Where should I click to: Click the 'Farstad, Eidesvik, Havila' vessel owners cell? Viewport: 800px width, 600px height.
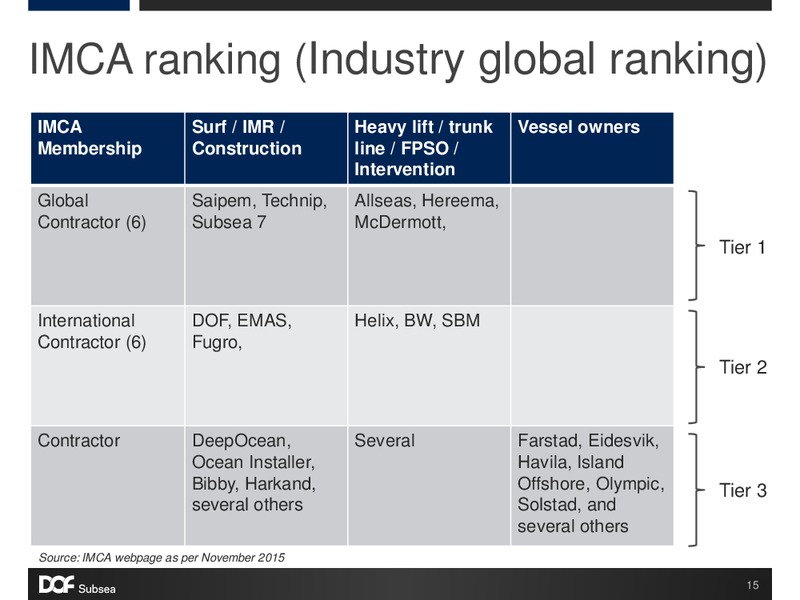[592, 486]
